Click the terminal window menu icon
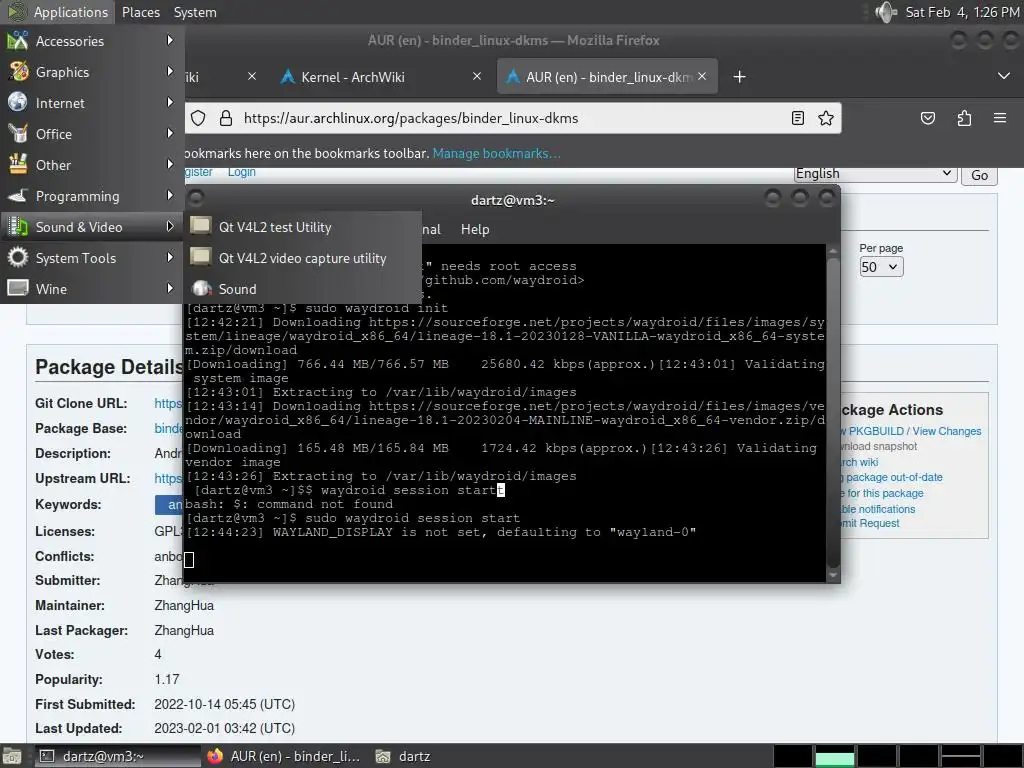This screenshot has width=1024, height=768. [196, 198]
